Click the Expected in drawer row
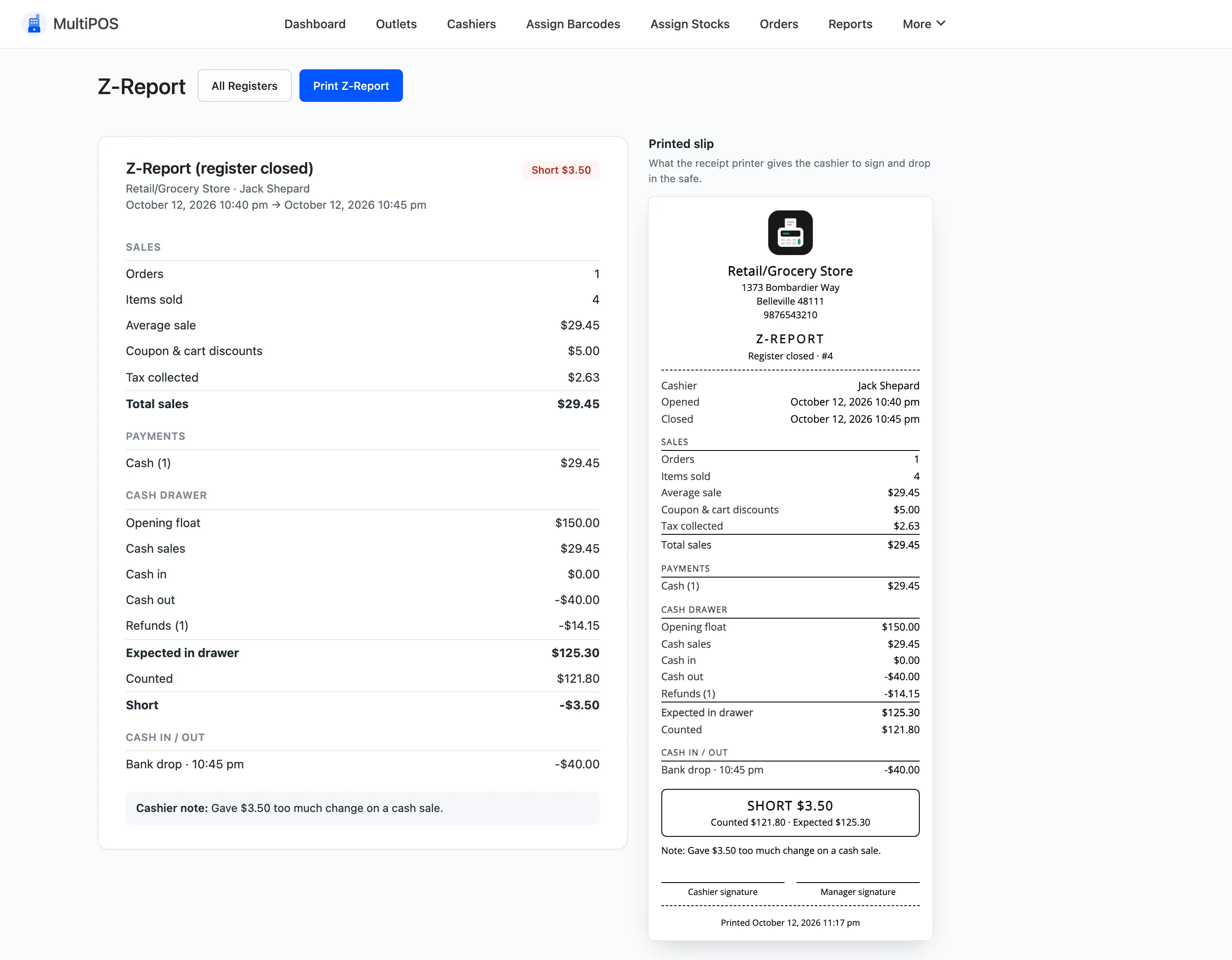The image size is (1232, 960). click(x=362, y=652)
